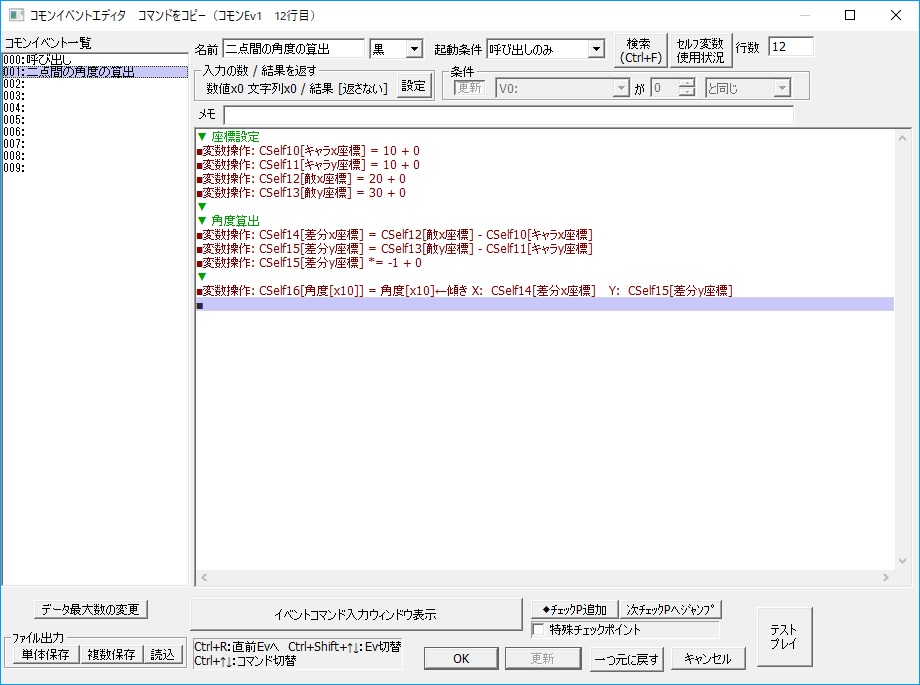
Task: Select the ▼ 角度算出 comment line
Action: coord(544,221)
